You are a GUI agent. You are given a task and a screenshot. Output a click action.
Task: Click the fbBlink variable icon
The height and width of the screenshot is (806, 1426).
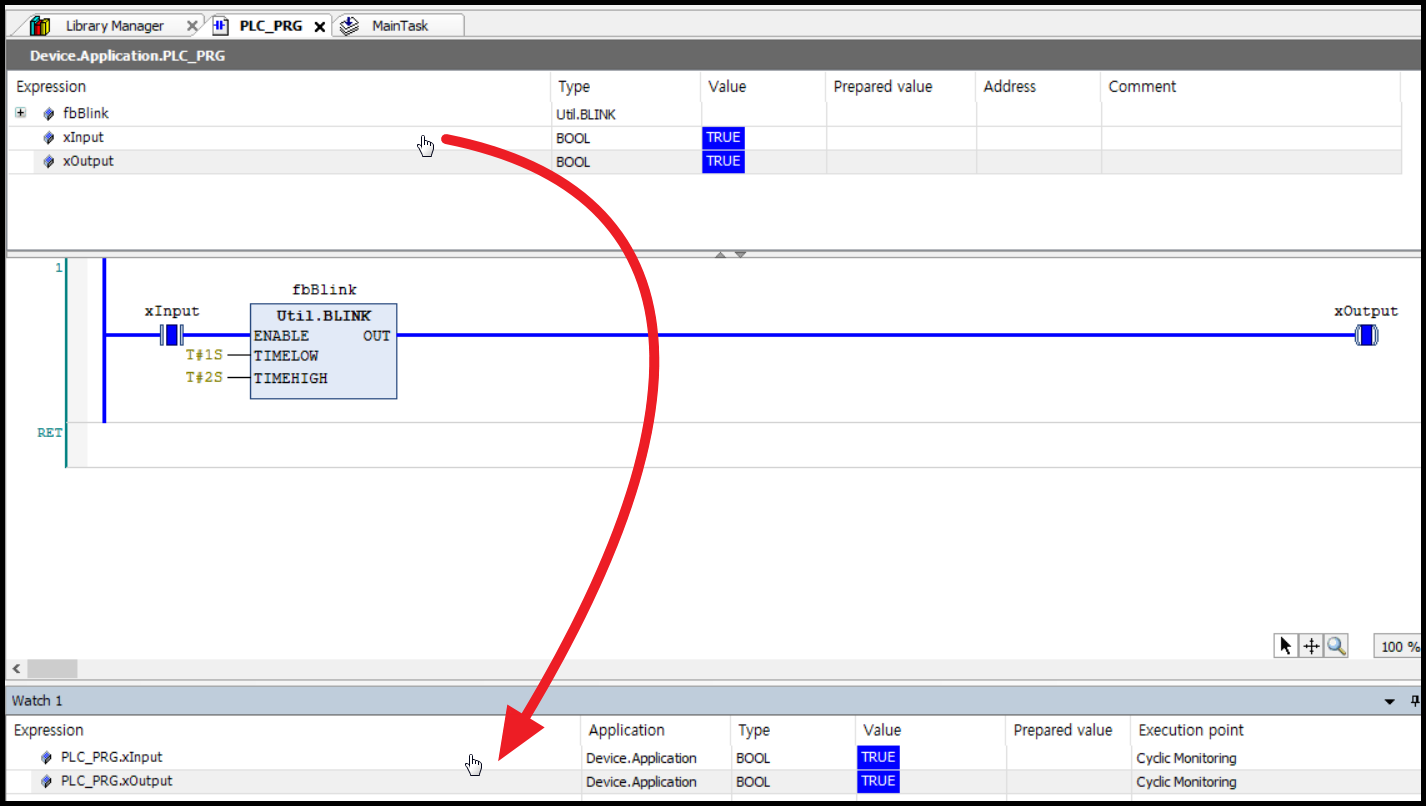point(49,114)
